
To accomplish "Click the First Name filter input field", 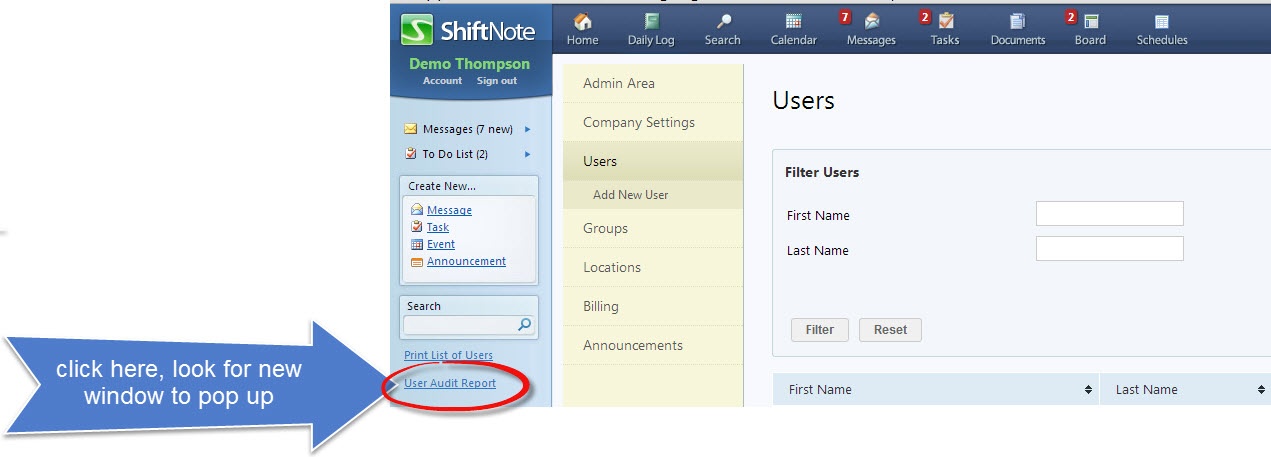I will coord(1109,214).
